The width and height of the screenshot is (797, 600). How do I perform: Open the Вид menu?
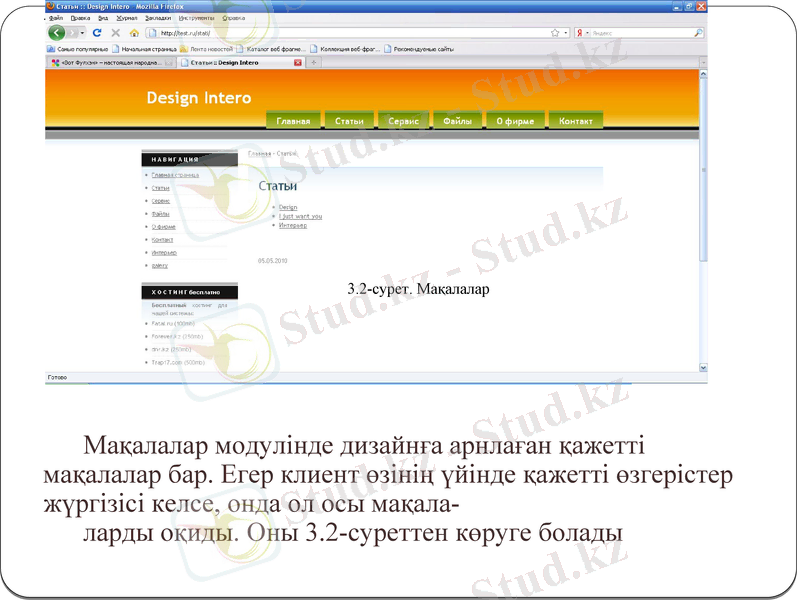point(103,18)
